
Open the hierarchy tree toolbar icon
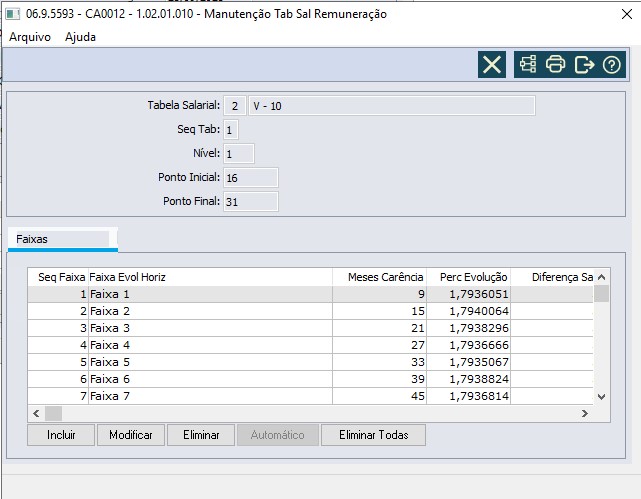click(528, 65)
